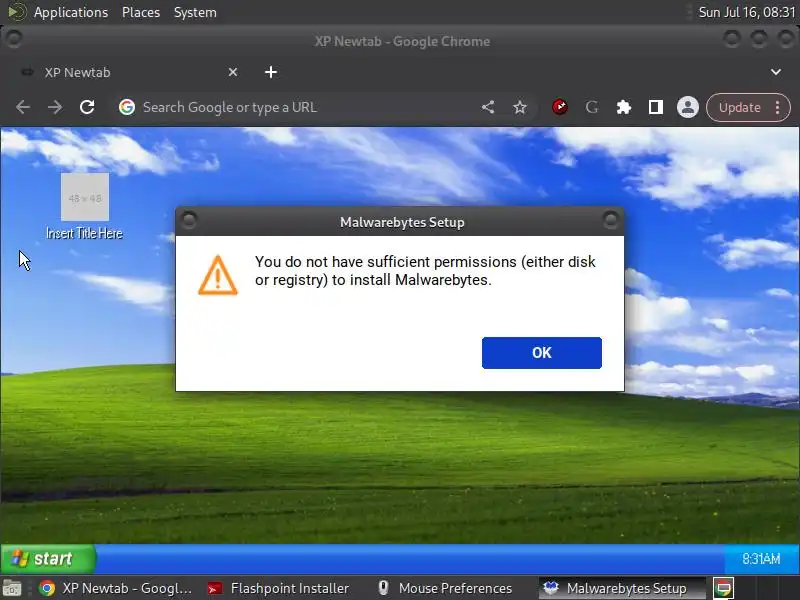Viewport: 800px width, 600px height.
Task: Open the Places menu
Action: point(141,12)
